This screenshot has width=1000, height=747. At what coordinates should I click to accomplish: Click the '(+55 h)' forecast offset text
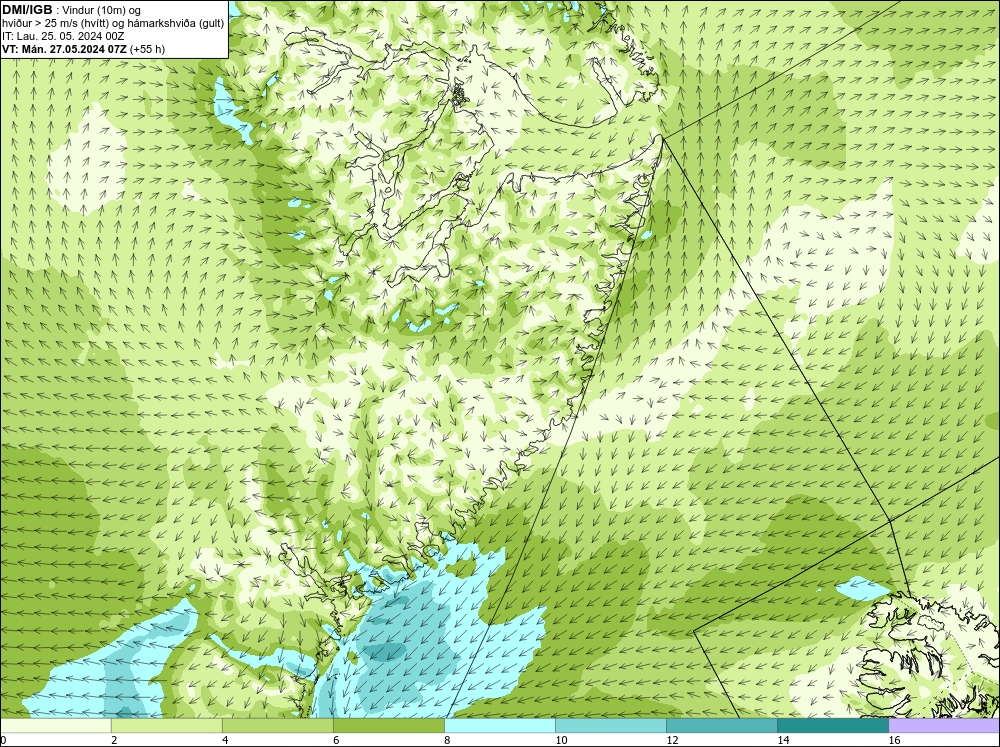(147, 49)
